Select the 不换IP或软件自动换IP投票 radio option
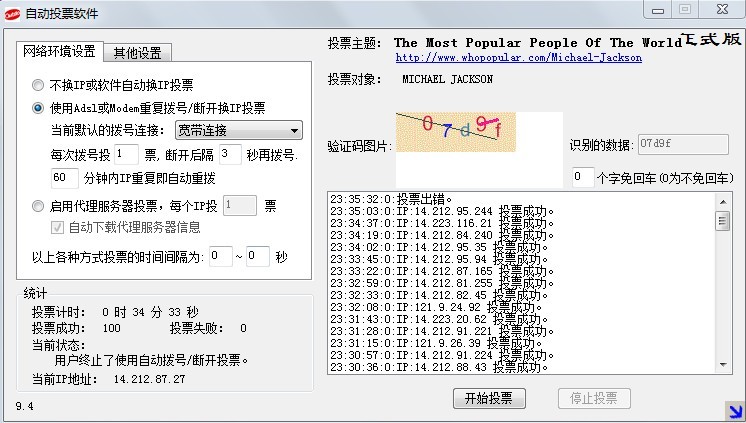Viewport: 746px width, 423px height. coord(39,85)
